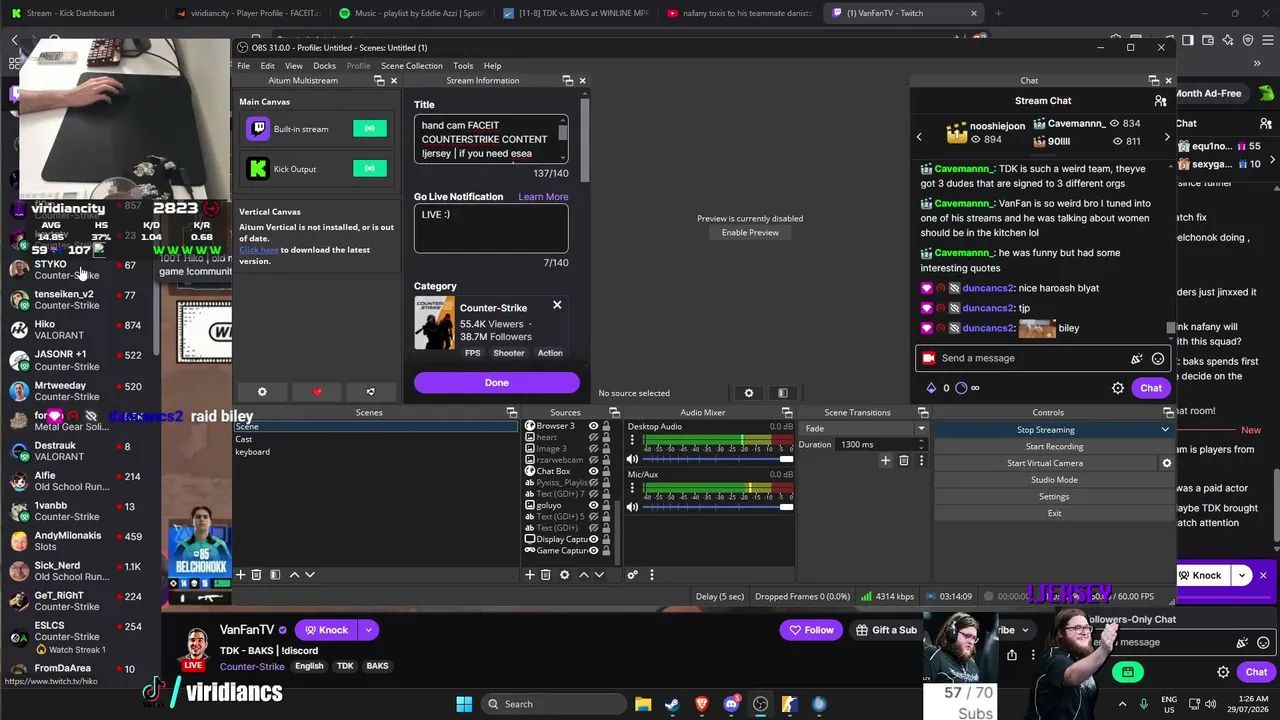
Task: Move scene down with arrow in Scenes dock
Action: tap(310, 575)
